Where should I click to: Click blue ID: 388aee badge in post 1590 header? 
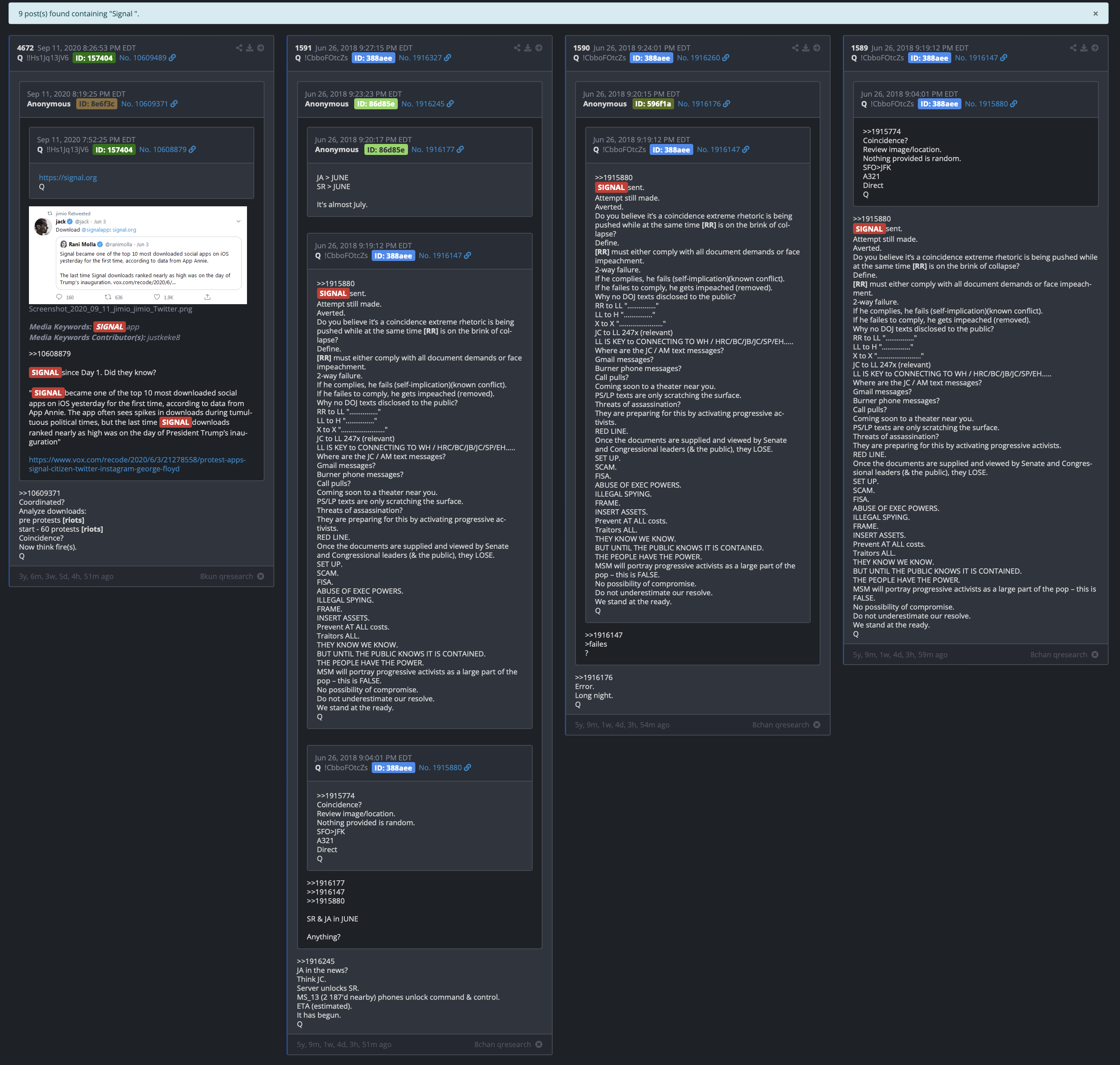tap(651, 58)
